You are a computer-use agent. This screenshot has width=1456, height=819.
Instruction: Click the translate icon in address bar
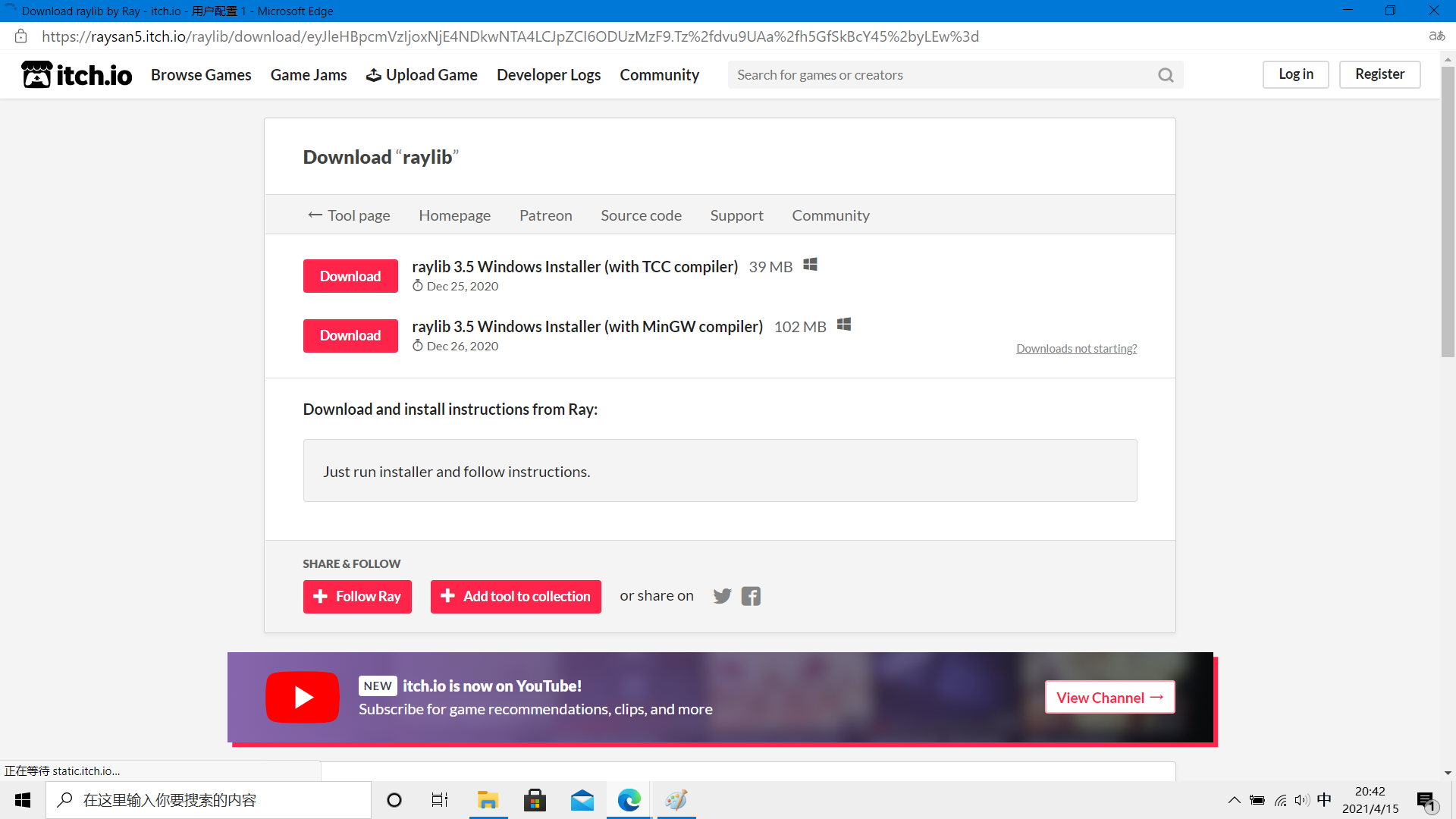coord(1436,36)
